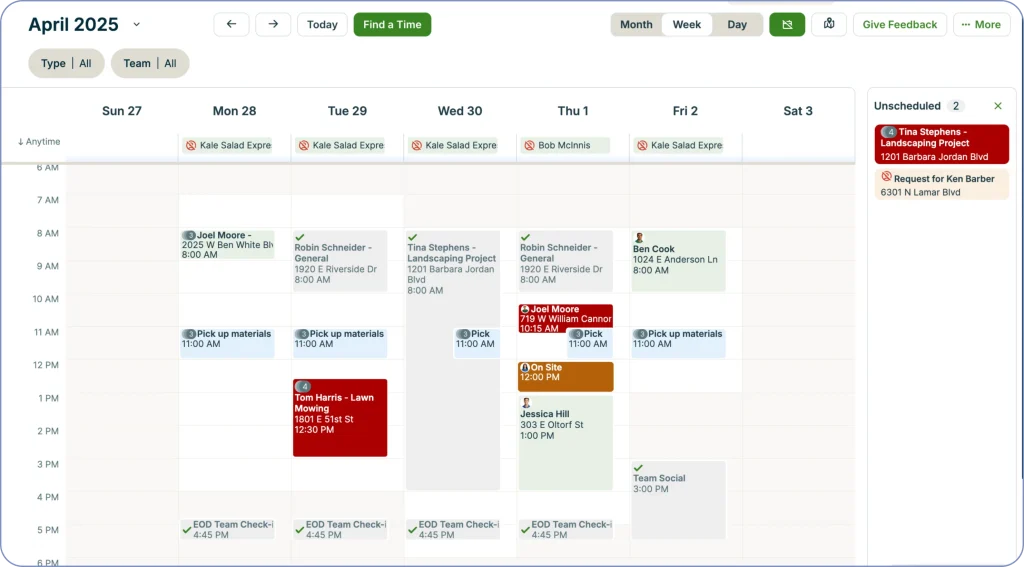Go to the next week arrow

coord(273,24)
